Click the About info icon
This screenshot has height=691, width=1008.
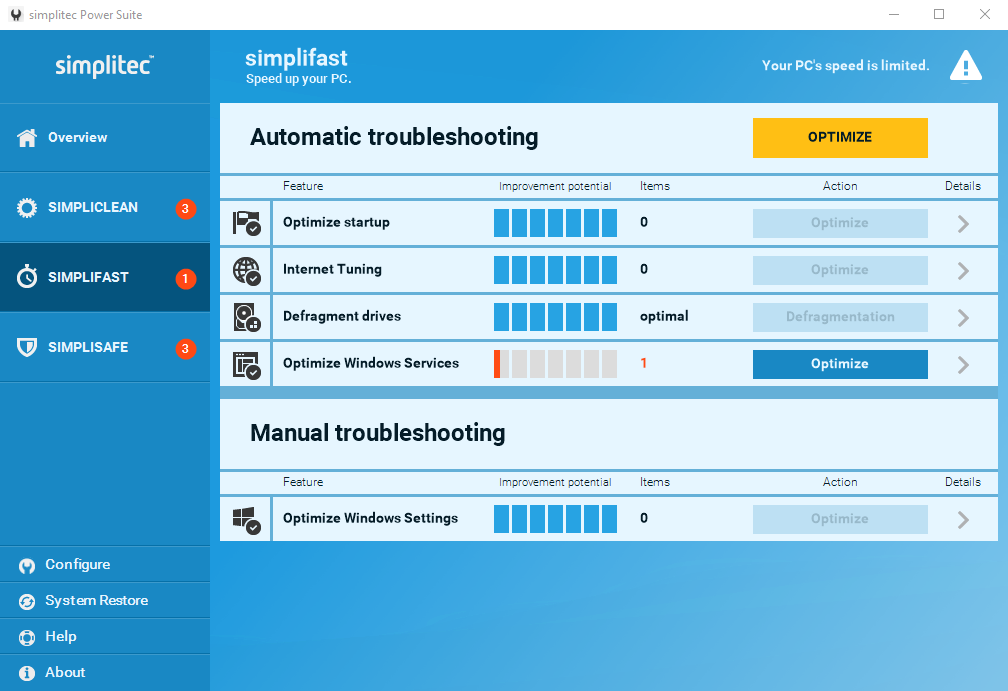pyautogui.click(x=27, y=673)
